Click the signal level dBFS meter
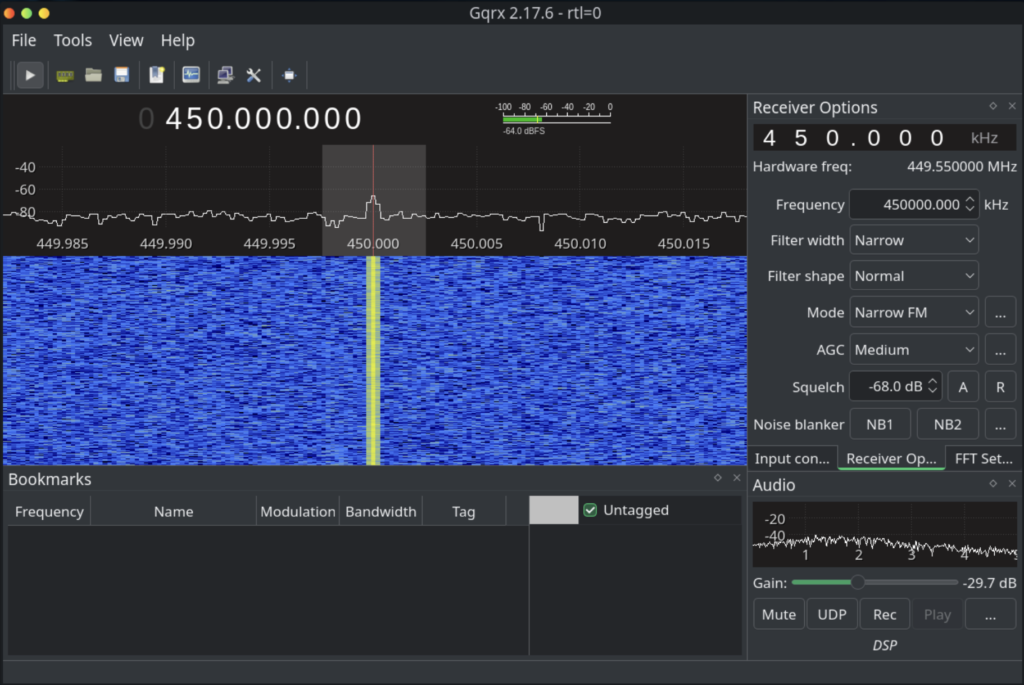The image size is (1024, 685). (556, 118)
